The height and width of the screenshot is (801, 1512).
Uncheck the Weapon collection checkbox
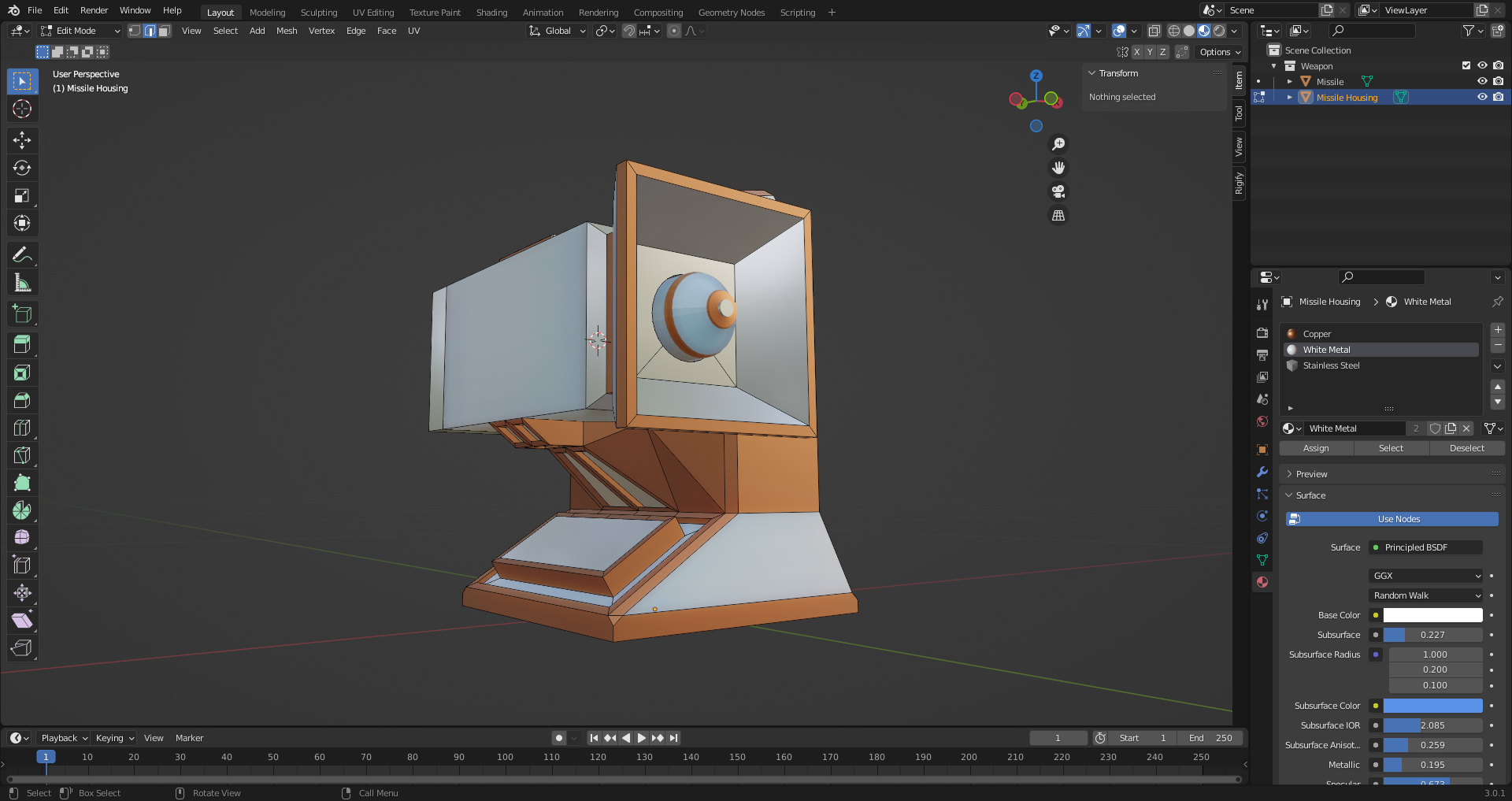pos(1466,65)
